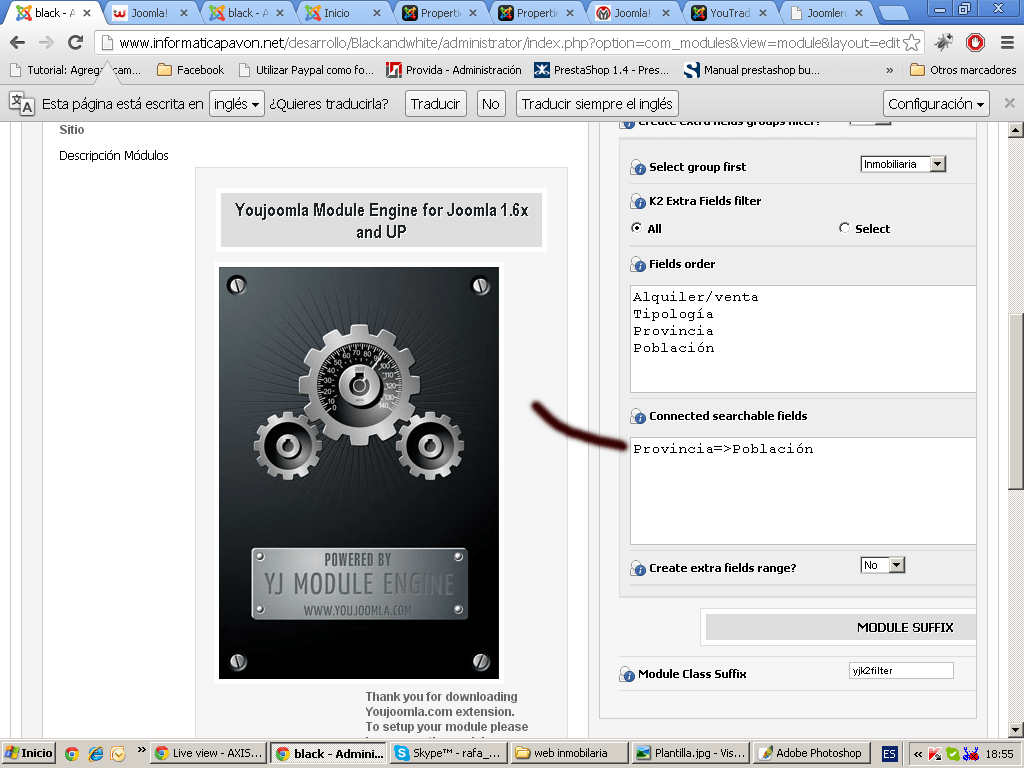Switch to the second tab Joomla!
The height and width of the screenshot is (768, 1024).
click(x=150, y=13)
